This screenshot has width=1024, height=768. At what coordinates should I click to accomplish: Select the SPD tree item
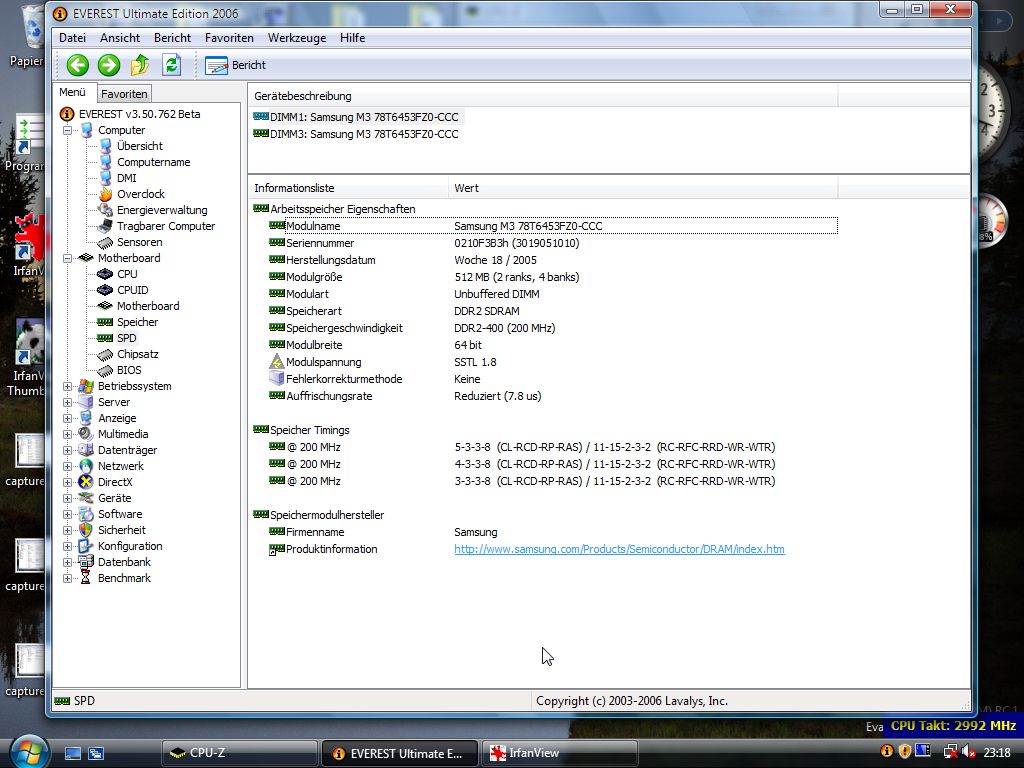pyautogui.click(x=127, y=338)
